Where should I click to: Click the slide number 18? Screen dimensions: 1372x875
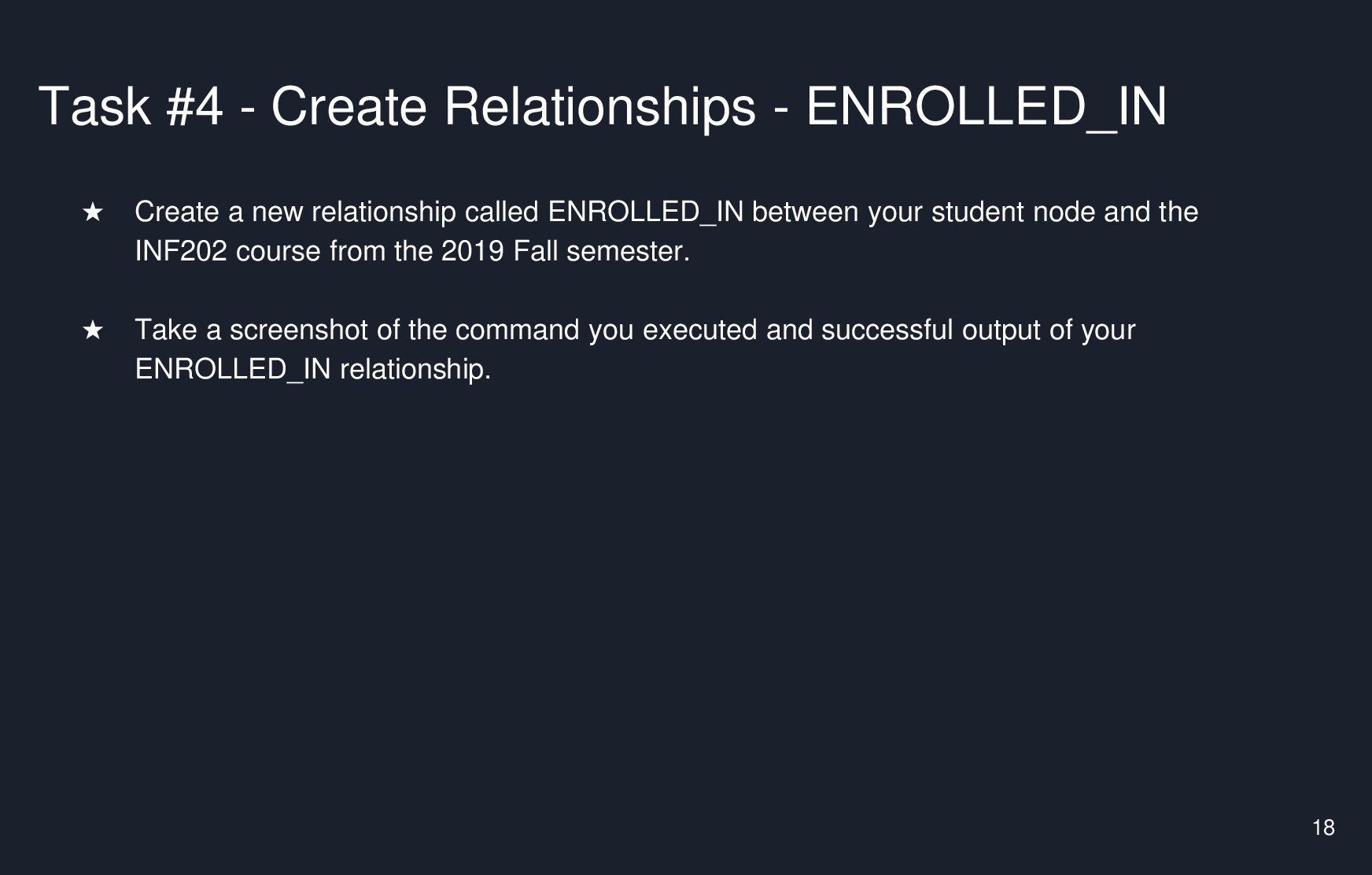[1323, 828]
